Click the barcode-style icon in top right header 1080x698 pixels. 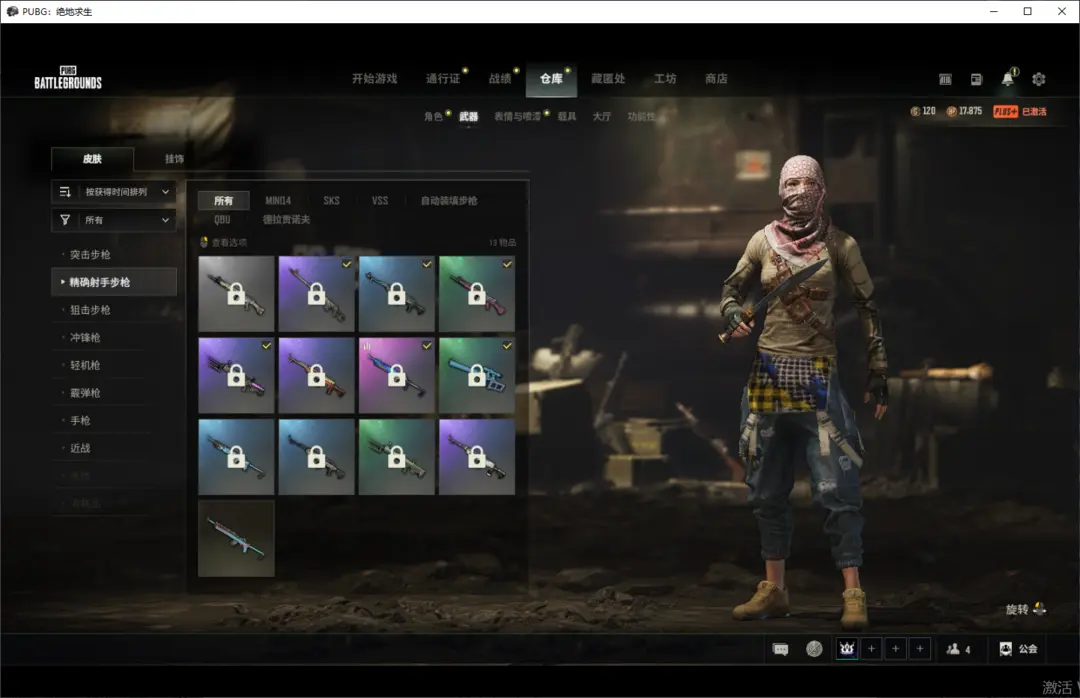click(x=945, y=79)
